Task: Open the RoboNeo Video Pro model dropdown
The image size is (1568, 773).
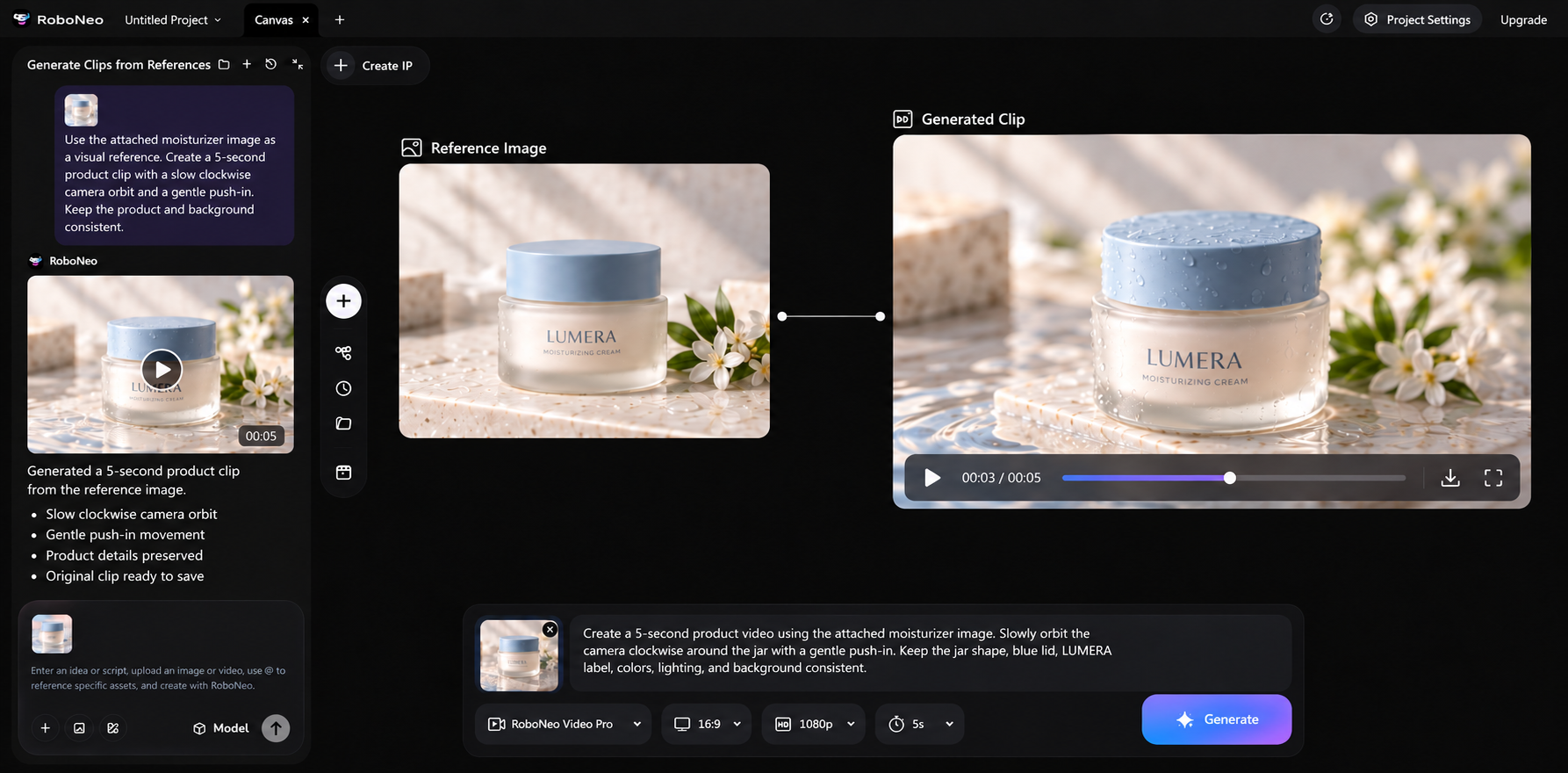Action: point(564,724)
